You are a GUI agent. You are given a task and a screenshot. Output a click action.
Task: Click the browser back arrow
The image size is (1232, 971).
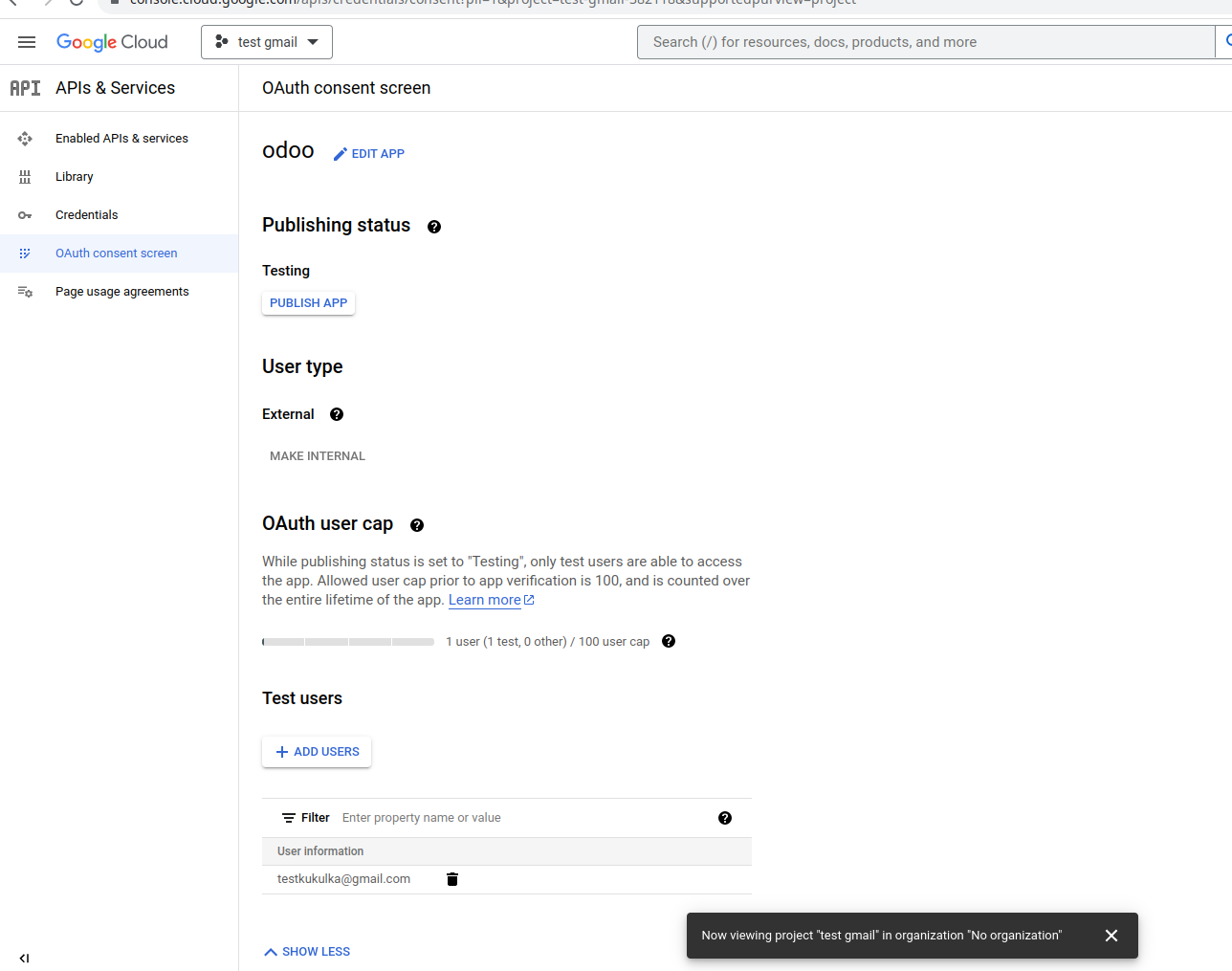pos(13,3)
